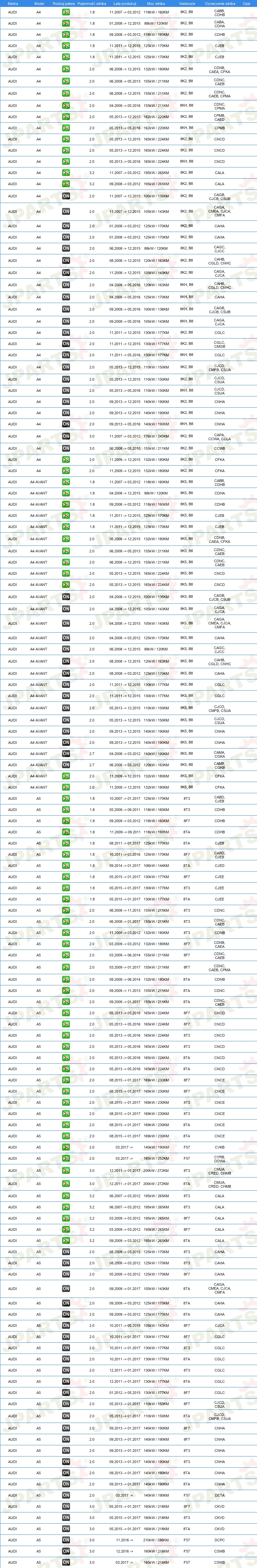Click the diesel ON icon in the A4 AVANT CAMA, CGKA row
This screenshot has height=1568, width=257.
(66, 753)
